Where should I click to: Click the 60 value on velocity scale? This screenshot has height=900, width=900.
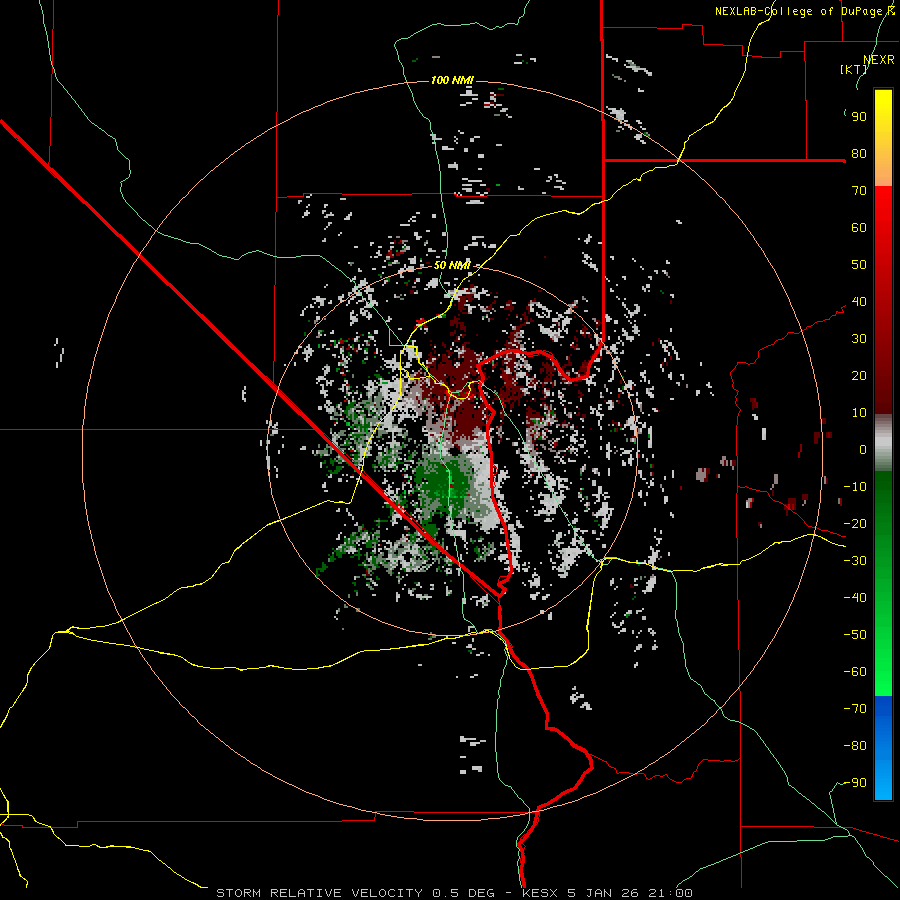pyautogui.click(x=859, y=228)
